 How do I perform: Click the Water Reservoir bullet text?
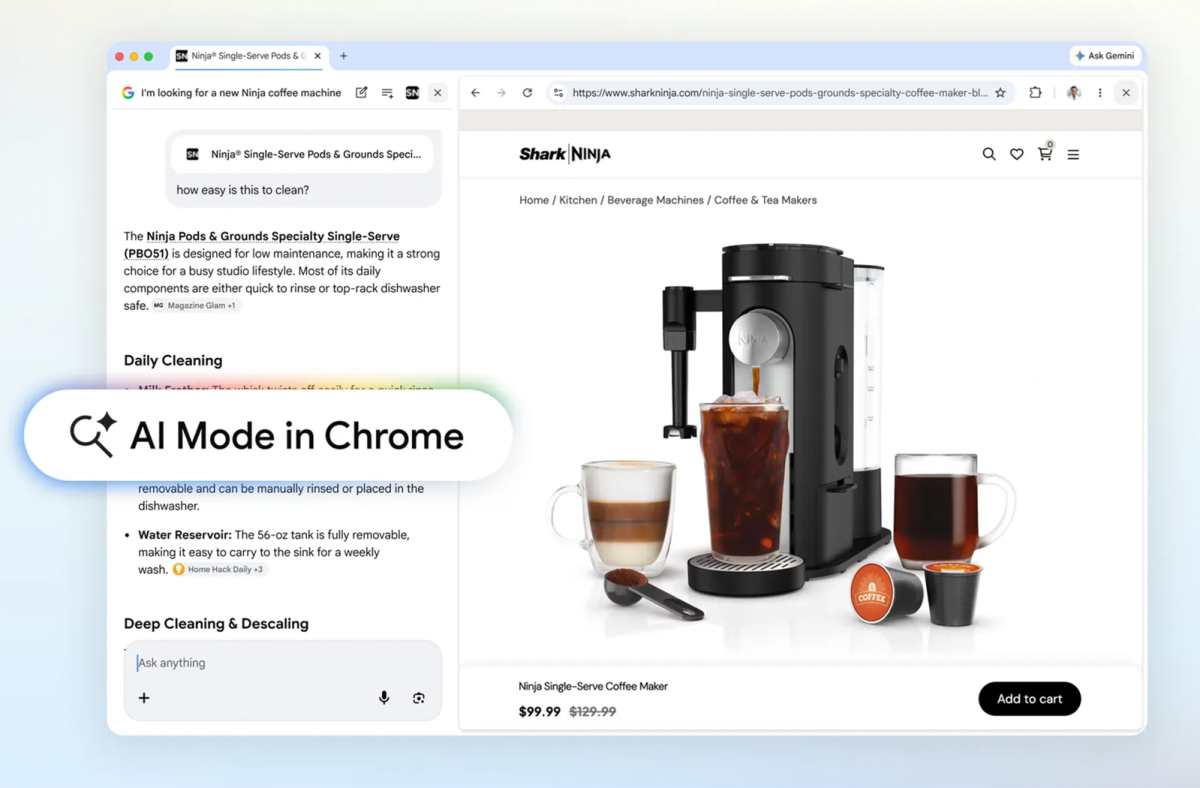[x=274, y=552]
